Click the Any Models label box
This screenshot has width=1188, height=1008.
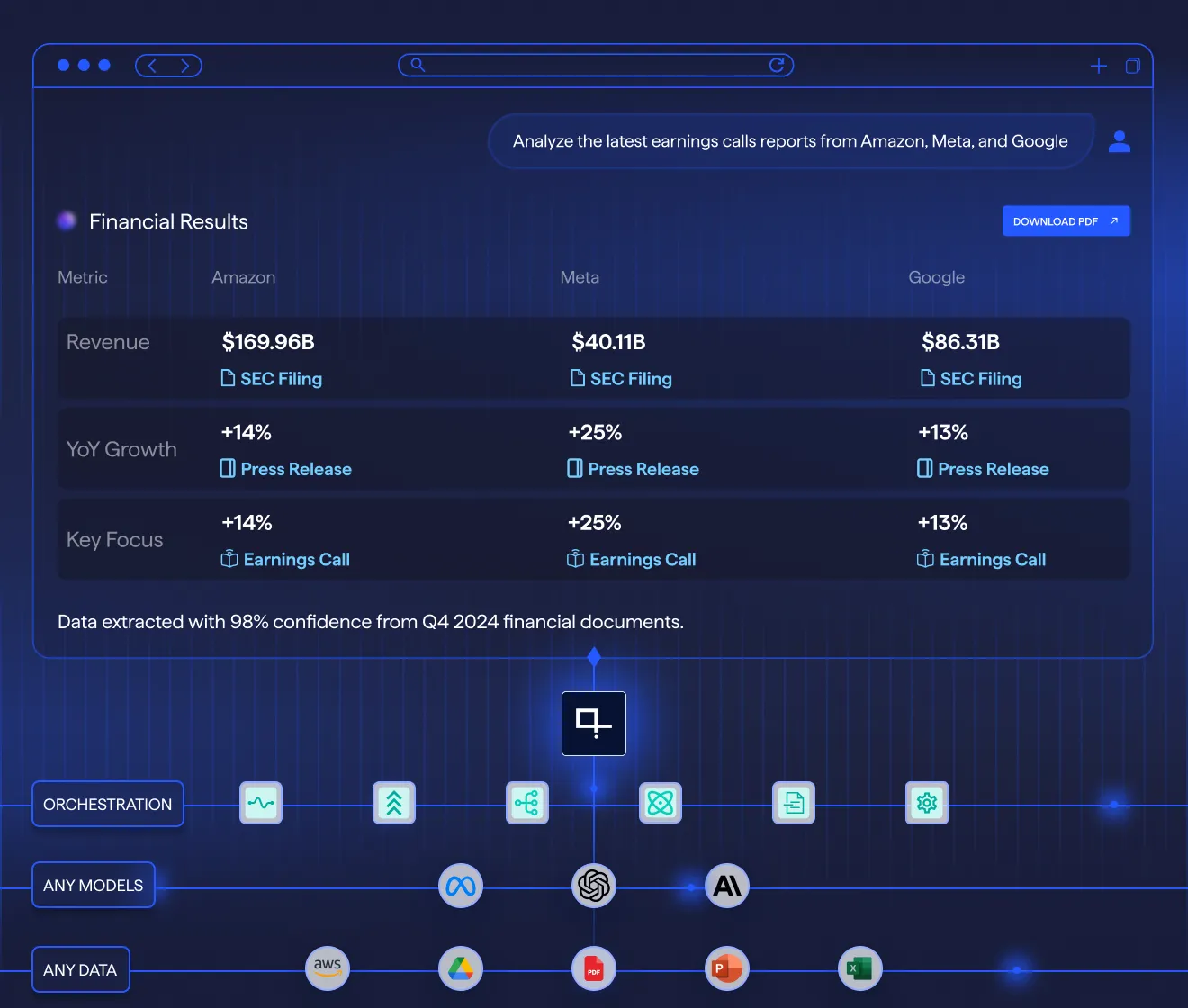pos(94,885)
